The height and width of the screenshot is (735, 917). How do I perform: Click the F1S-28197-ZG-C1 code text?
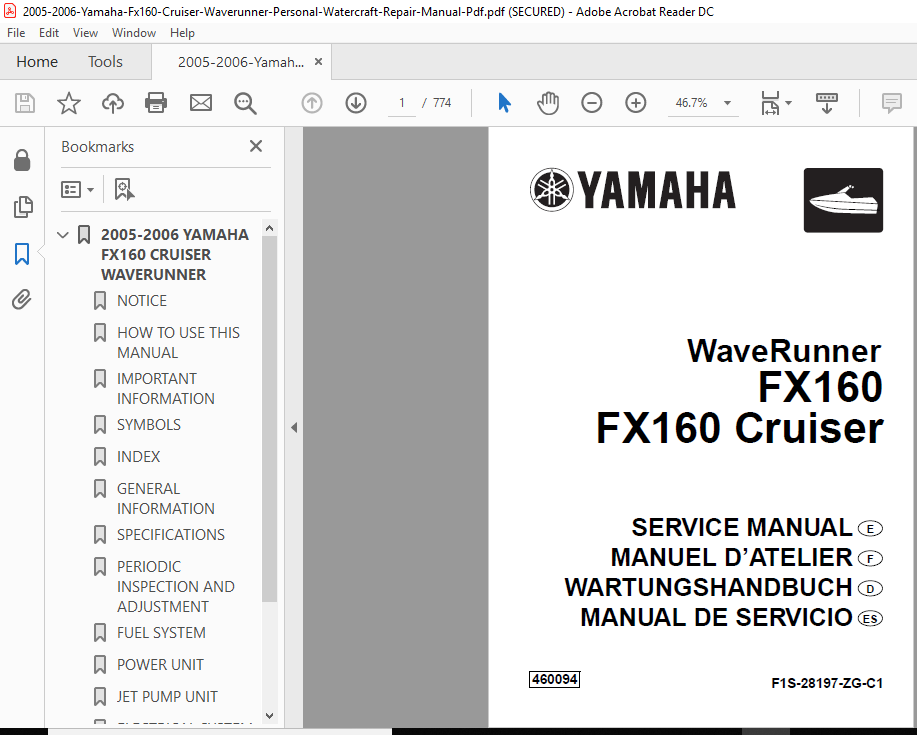[826, 683]
